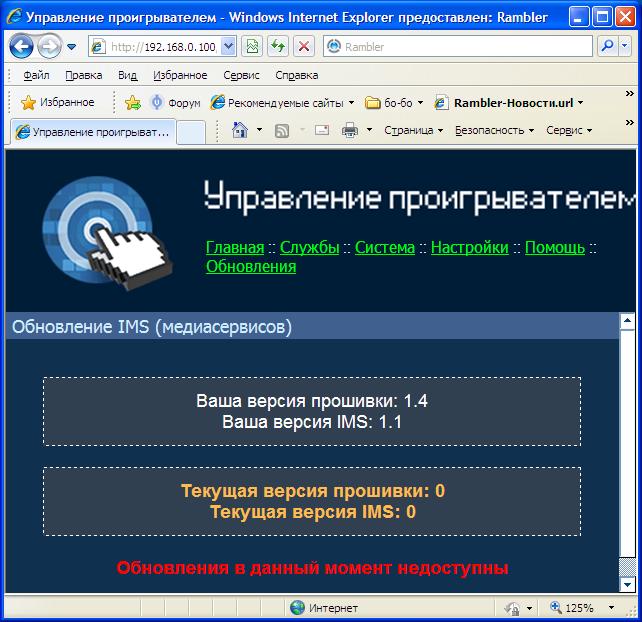Click the pointing hand logo image
This screenshot has width=642, height=622.
pos(107,233)
